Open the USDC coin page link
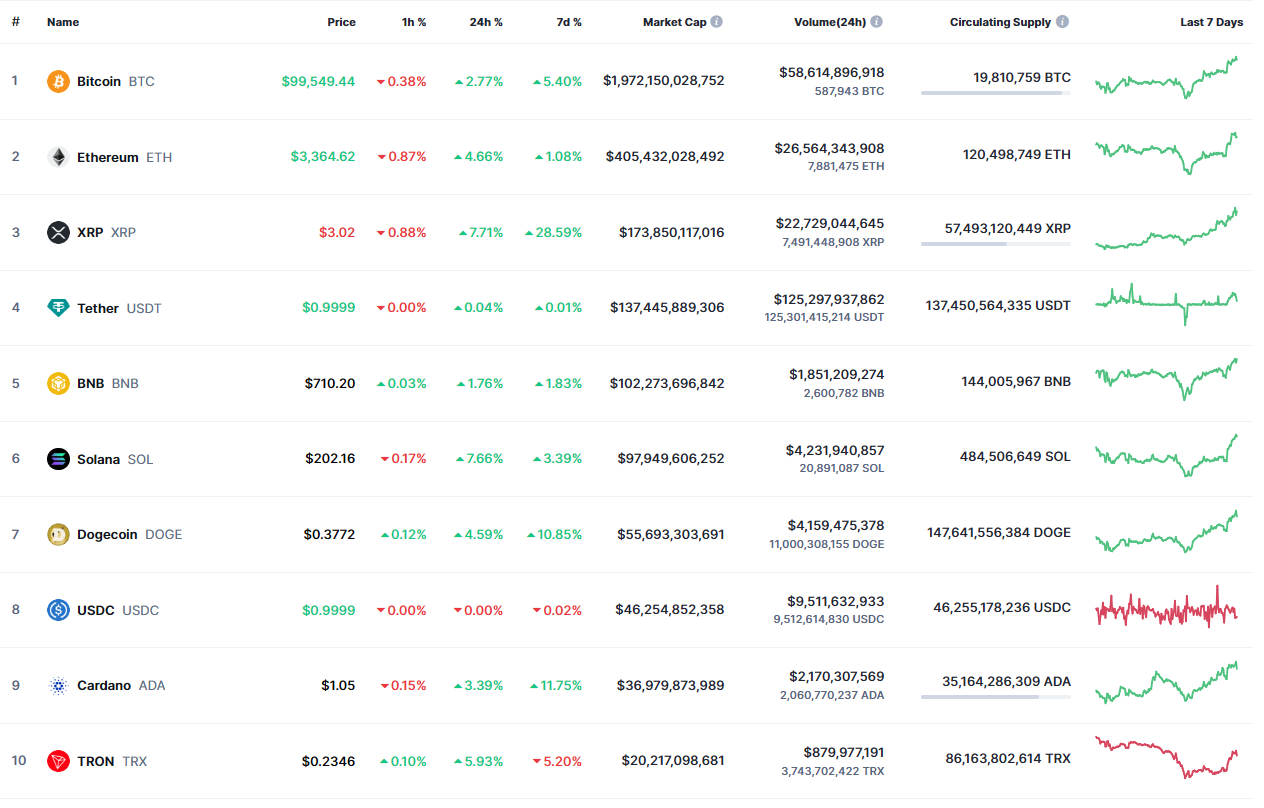 103,610
